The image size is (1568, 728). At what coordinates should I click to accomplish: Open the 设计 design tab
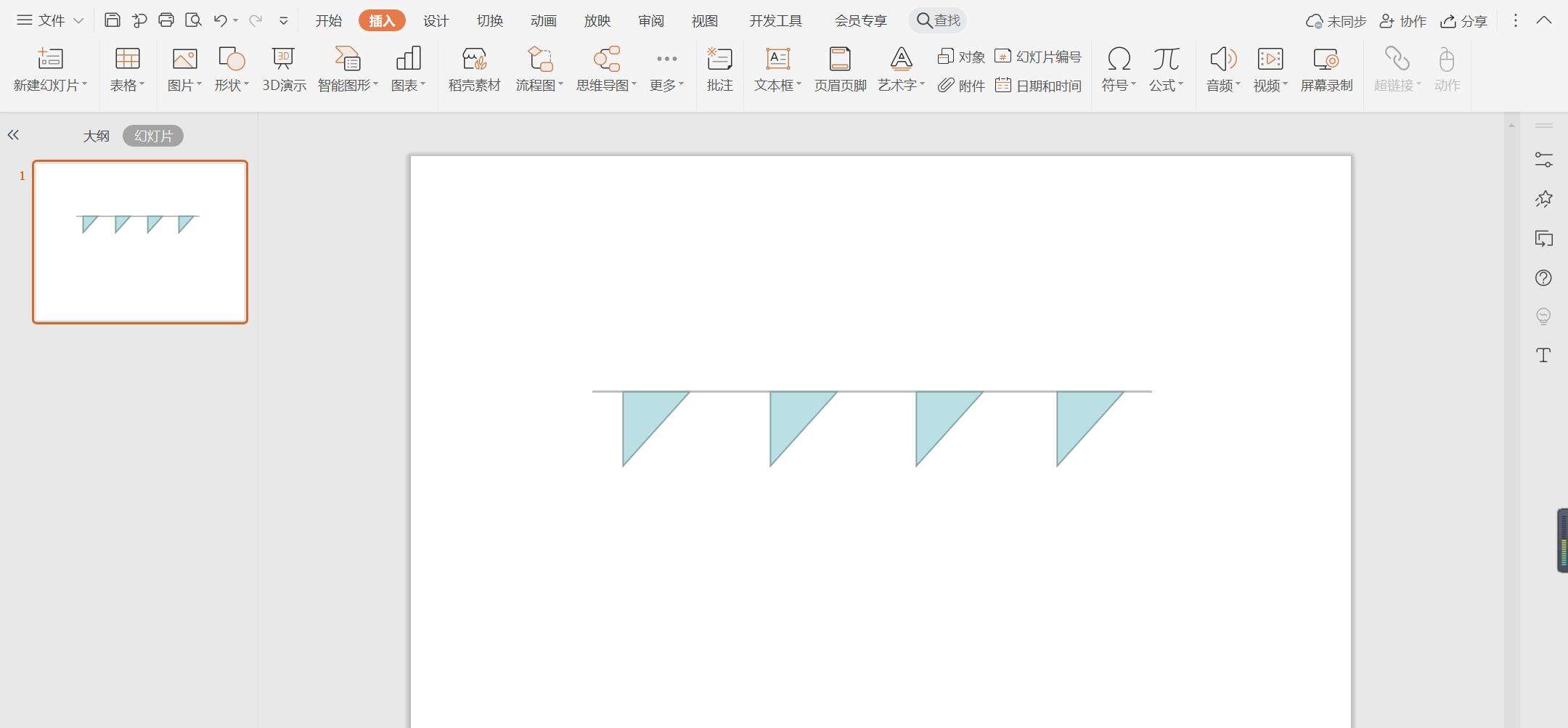(436, 21)
